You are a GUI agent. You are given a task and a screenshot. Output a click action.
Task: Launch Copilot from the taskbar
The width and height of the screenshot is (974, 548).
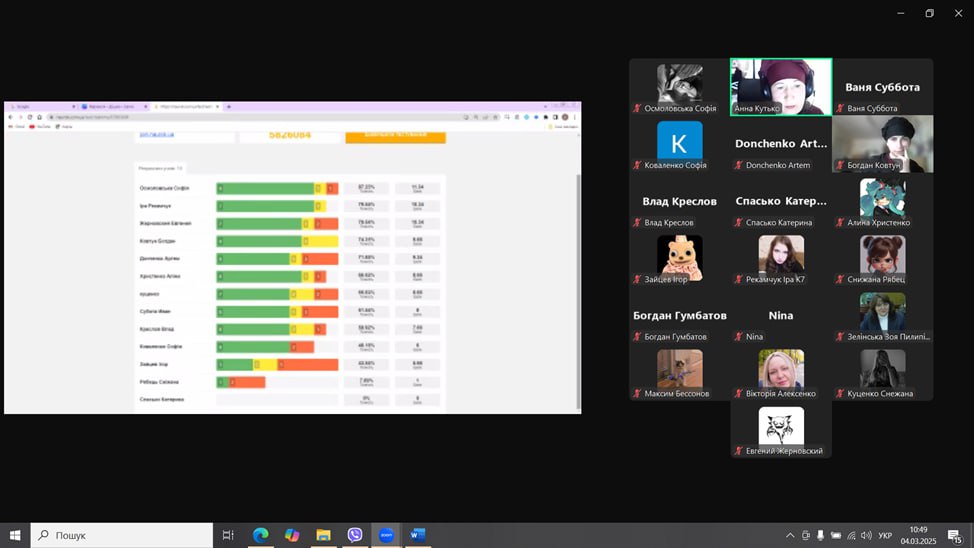tap(292, 535)
